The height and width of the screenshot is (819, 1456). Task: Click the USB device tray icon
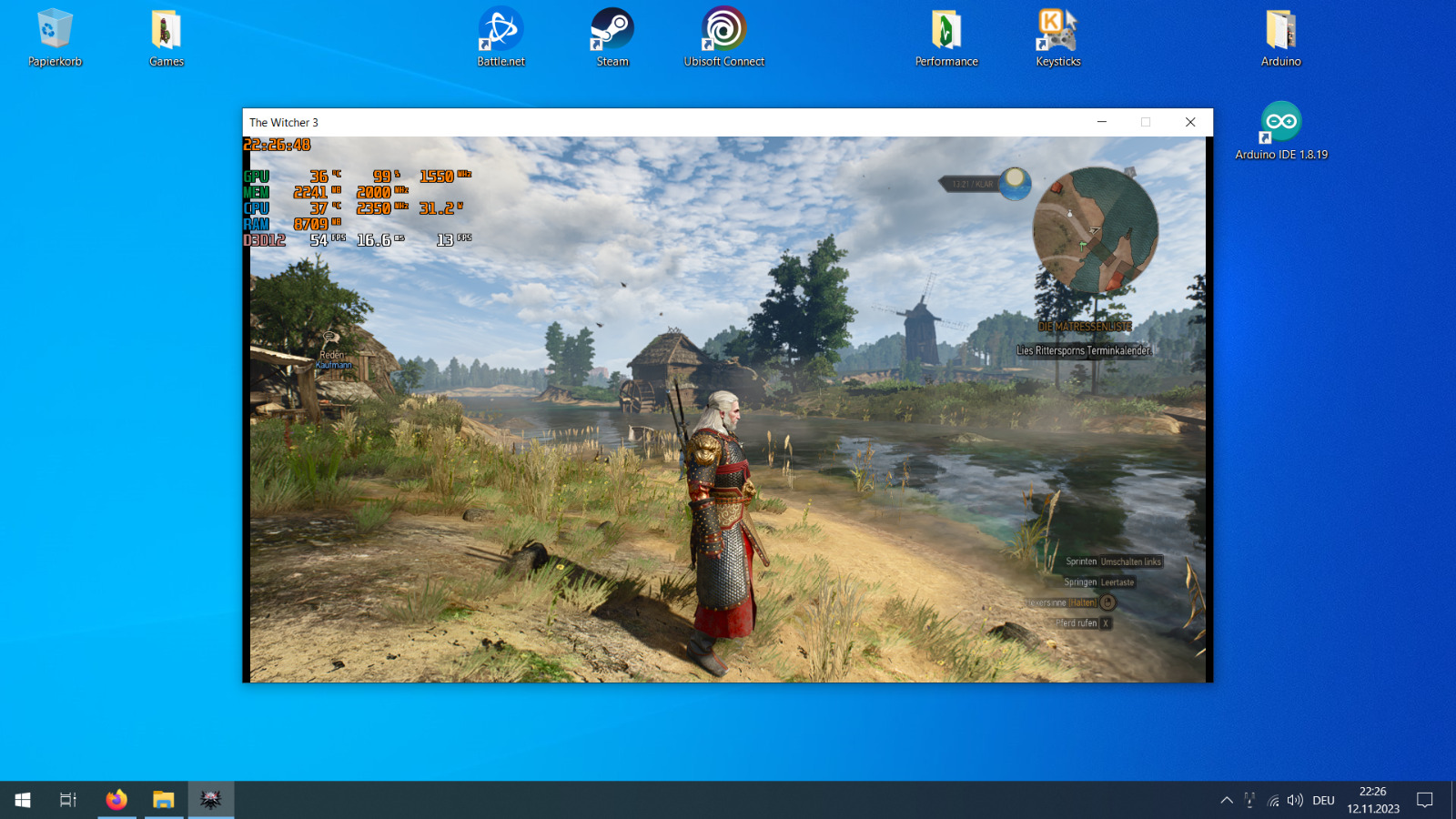(1249, 801)
